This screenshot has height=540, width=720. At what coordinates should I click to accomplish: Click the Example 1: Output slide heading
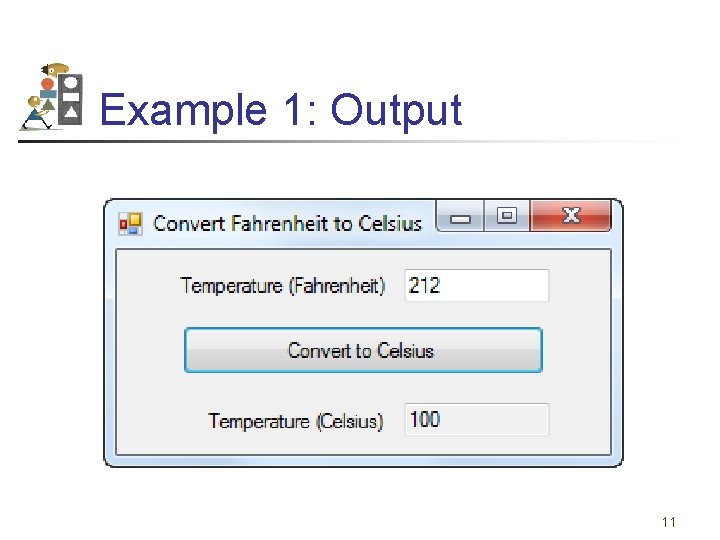pyautogui.click(x=281, y=110)
